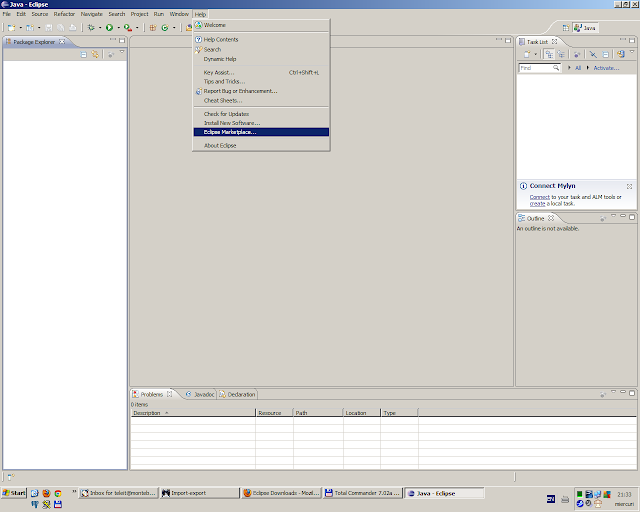Click the Print toolbar icon
The height and width of the screenshot is (512, 640).
(73, 28)
